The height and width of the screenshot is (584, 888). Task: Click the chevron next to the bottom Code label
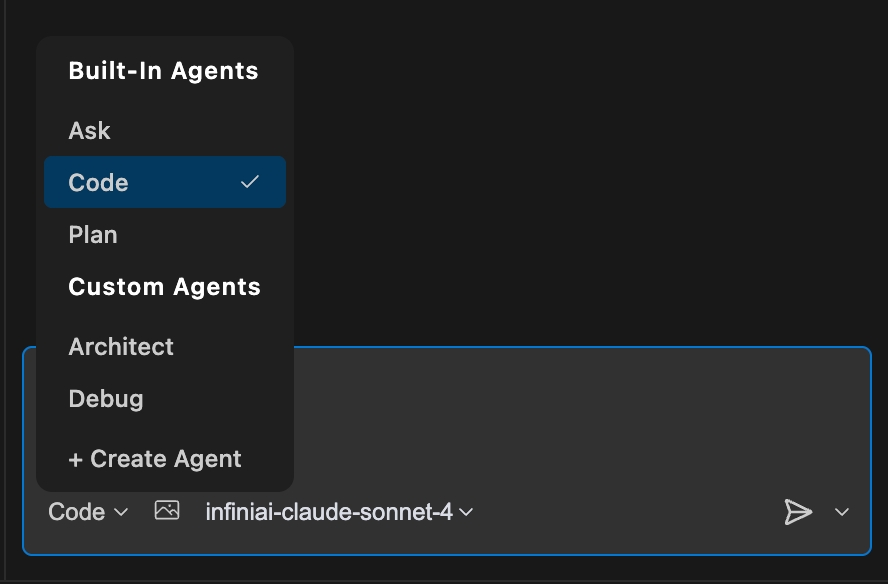point(121,512)
